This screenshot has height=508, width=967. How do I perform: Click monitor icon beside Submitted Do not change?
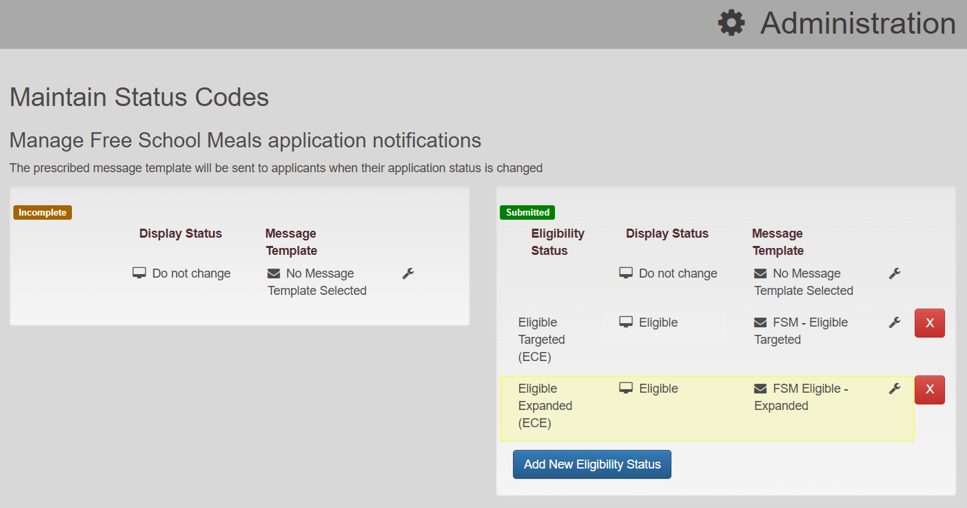point(626,272)
